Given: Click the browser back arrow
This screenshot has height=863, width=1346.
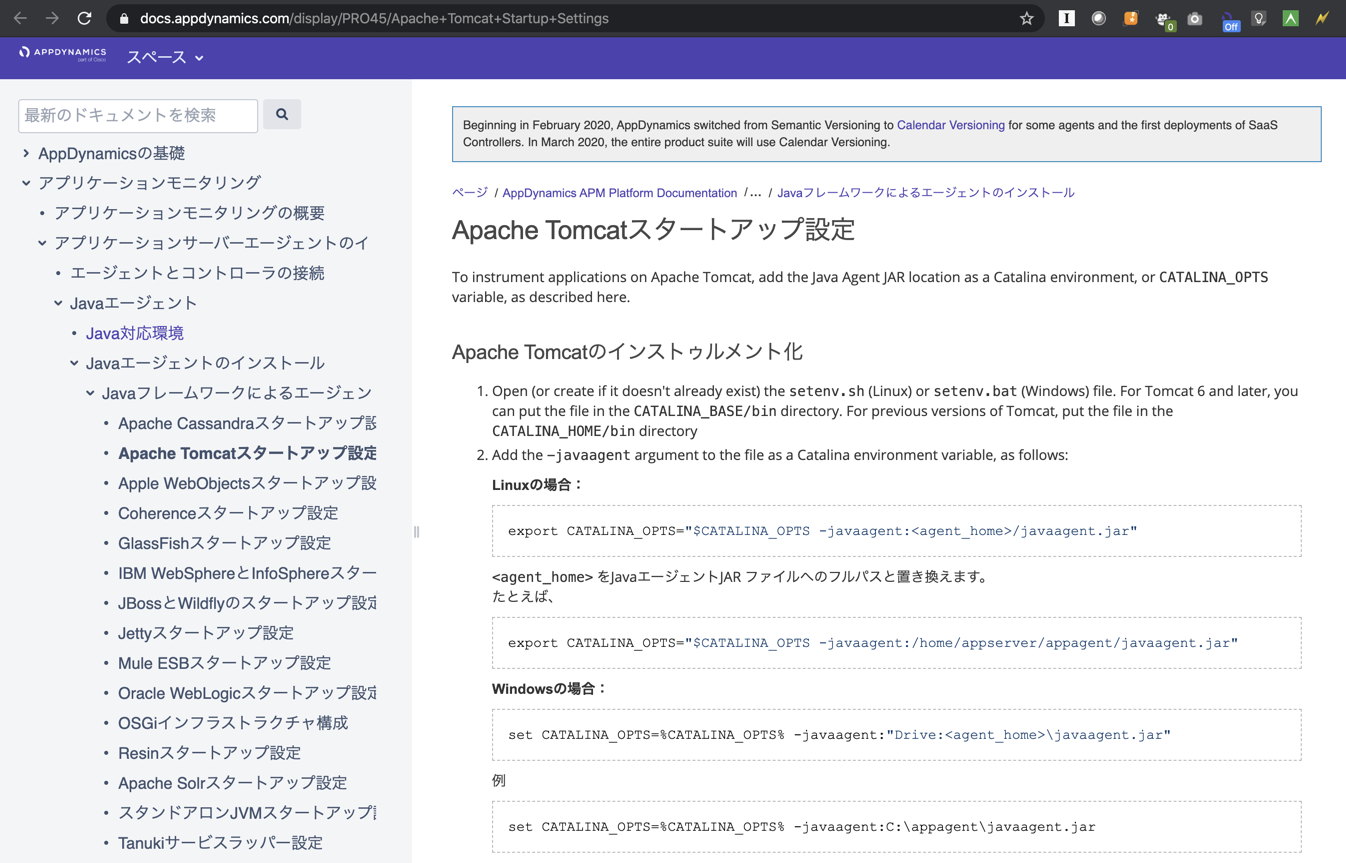Looking at the screenshot, I should pyautogui.click(x=20, y=18).
